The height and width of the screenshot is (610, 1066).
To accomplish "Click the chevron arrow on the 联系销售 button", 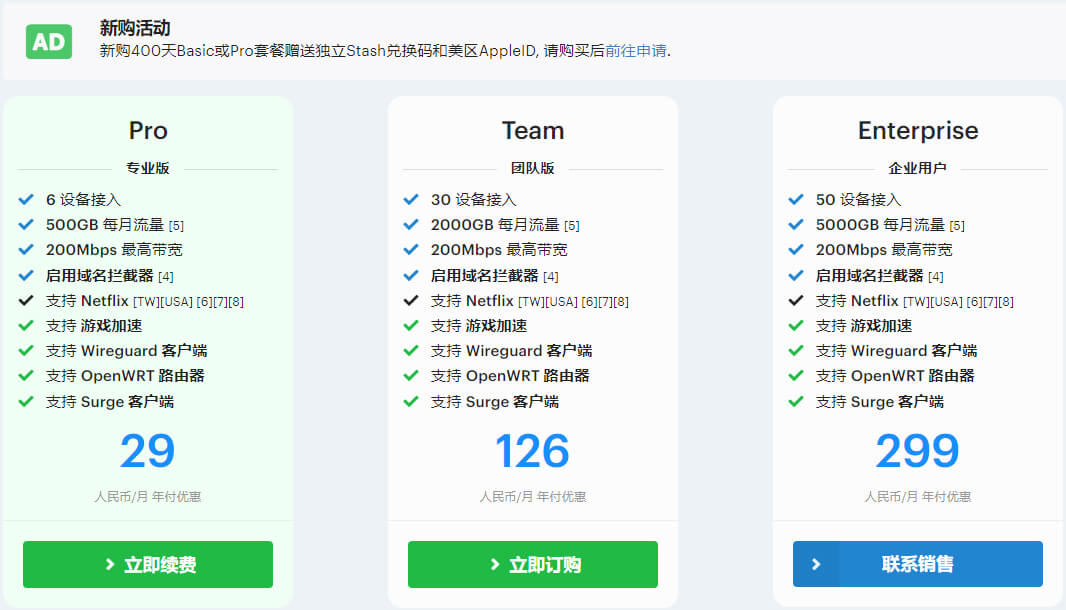I will 816,564.
